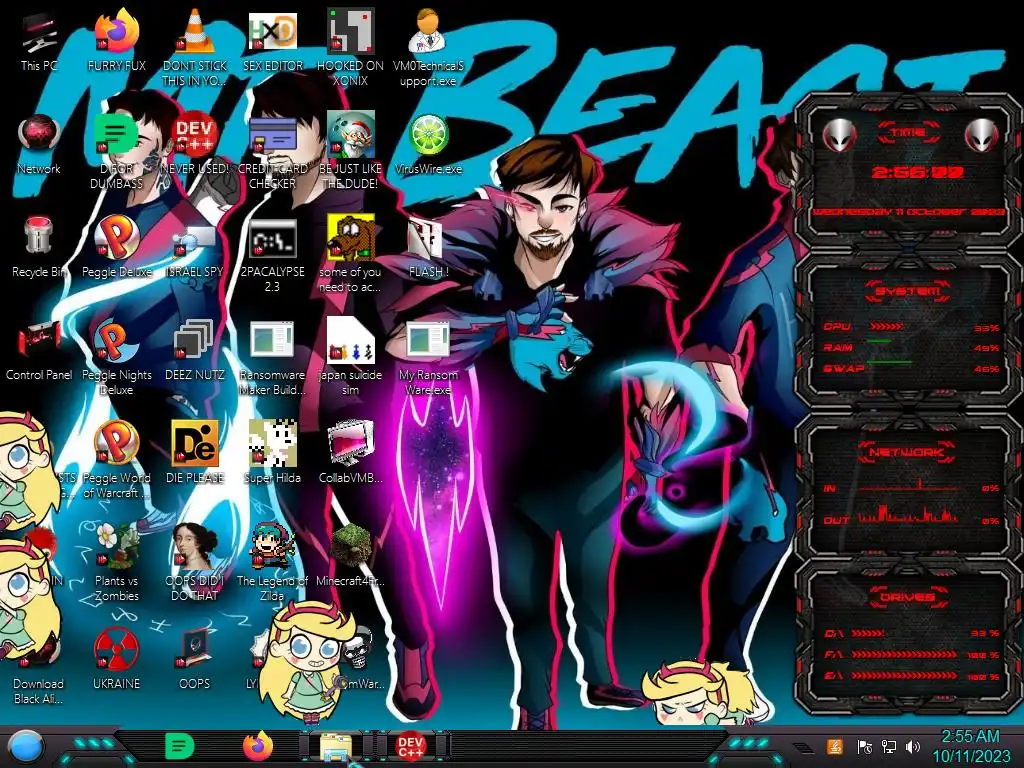Launch Plants vs Zombies

point(117,546)
